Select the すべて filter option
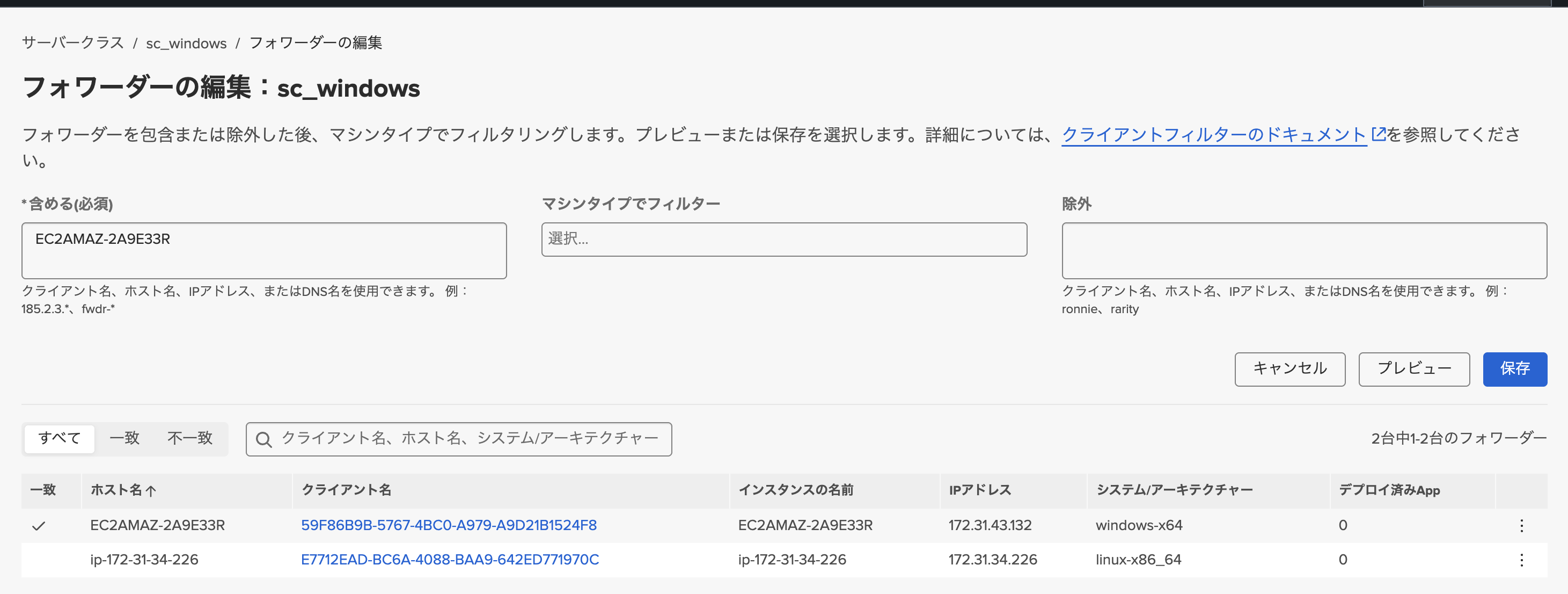The height and width of the screenshot is (594, 1568). point(59,438)
